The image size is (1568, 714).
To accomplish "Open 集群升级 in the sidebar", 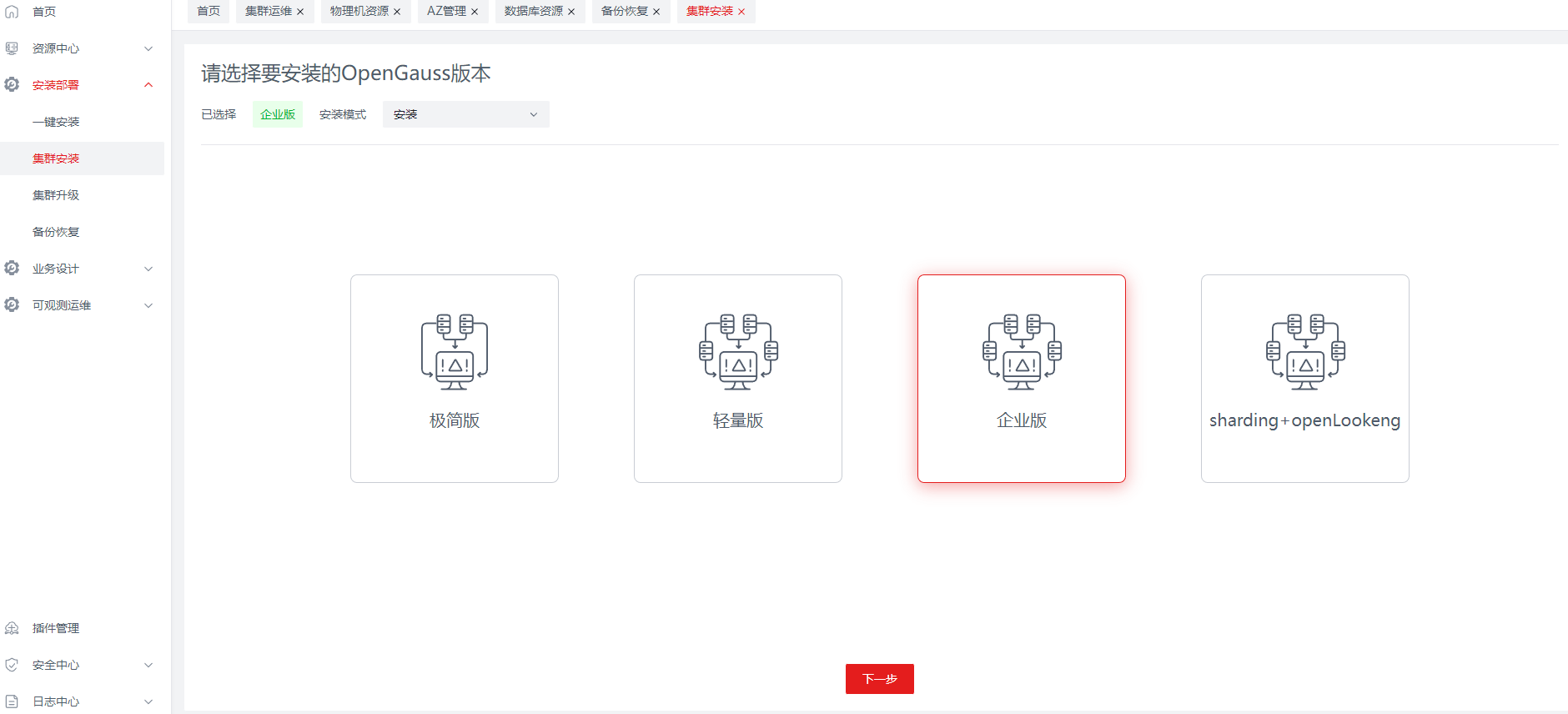I will tap(56, 195).
